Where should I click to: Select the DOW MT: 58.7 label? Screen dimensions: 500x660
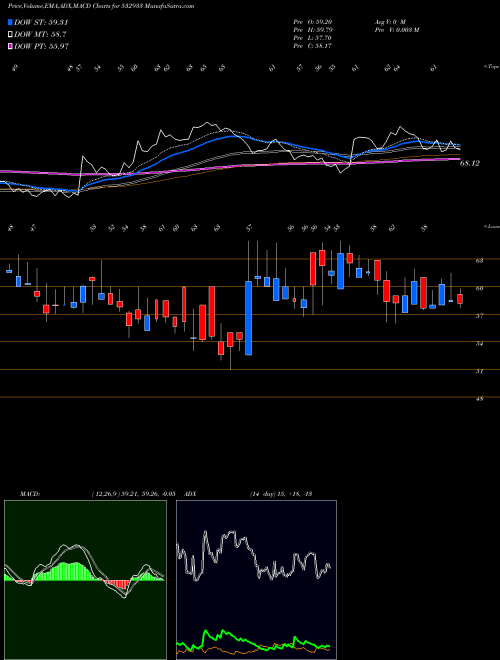40,35
